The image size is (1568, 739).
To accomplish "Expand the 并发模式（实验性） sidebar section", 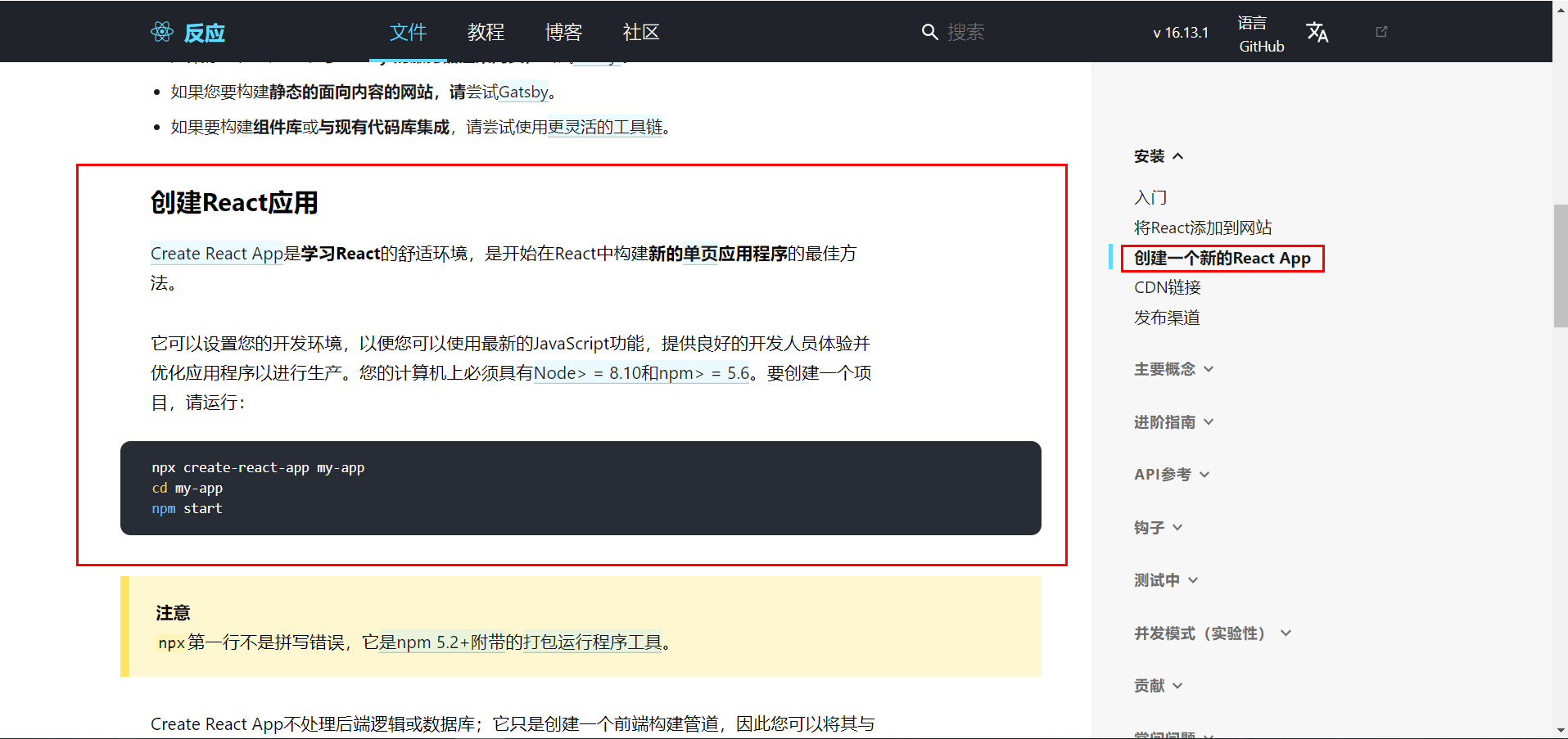I will 1213,633.
